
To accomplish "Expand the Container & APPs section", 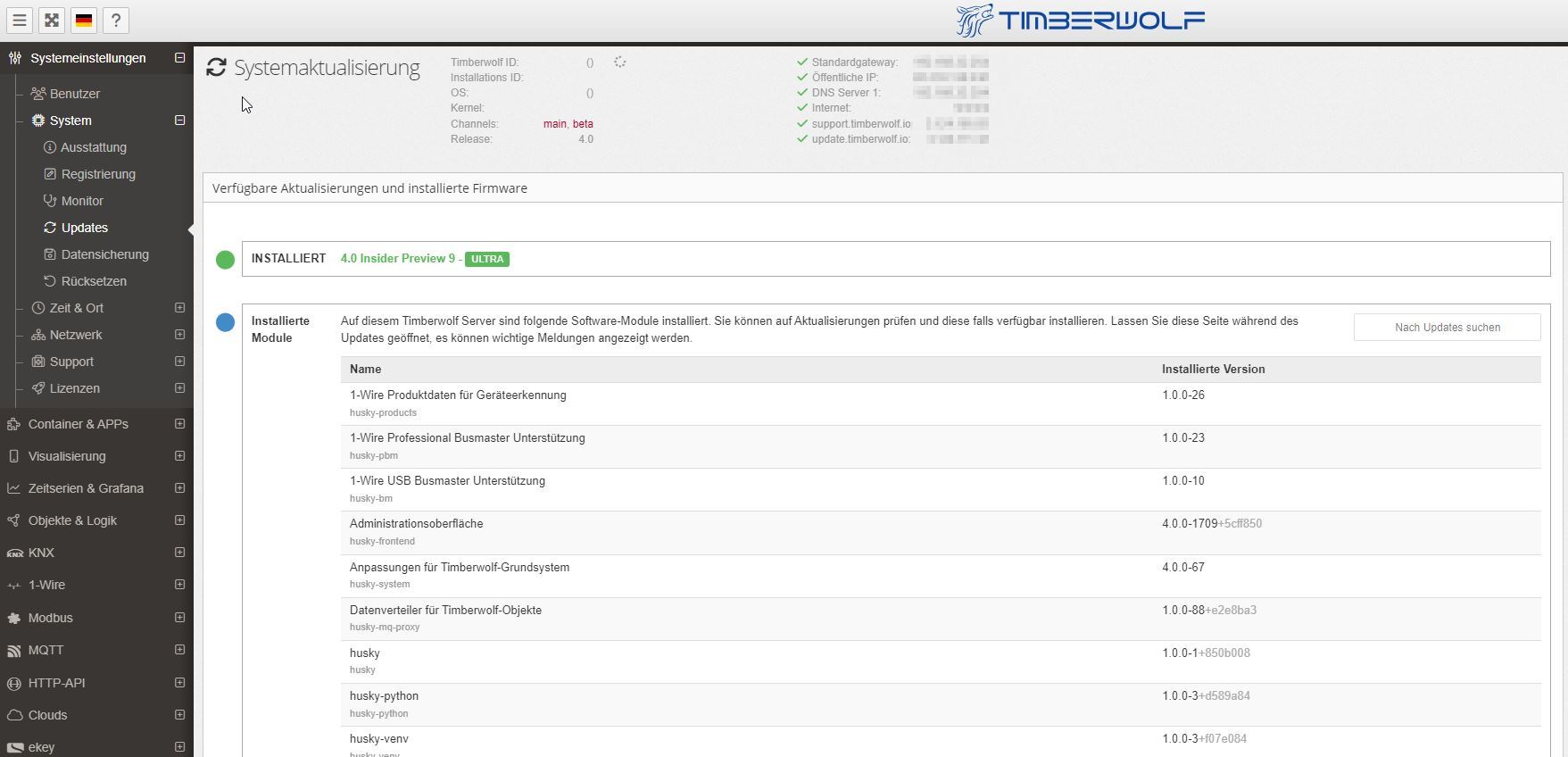I will (179, 424).
